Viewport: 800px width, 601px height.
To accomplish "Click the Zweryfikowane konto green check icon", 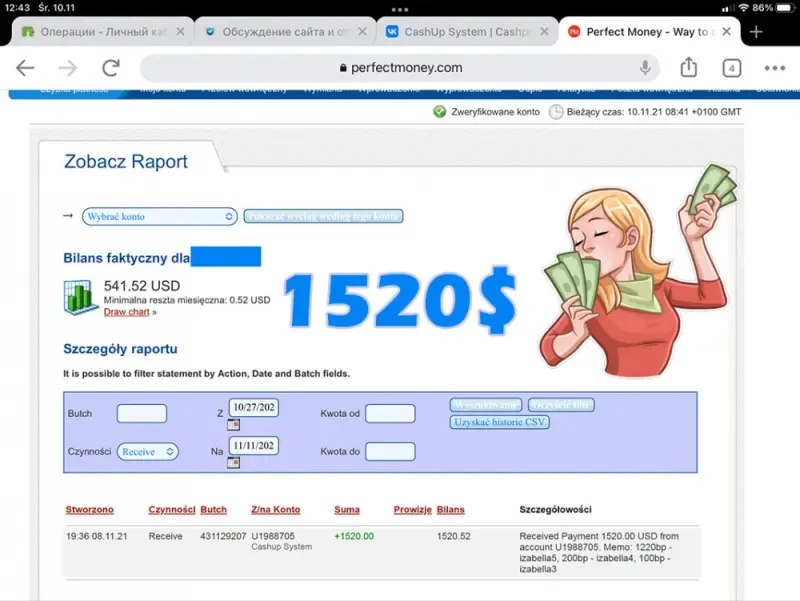I will pos(439,111).
